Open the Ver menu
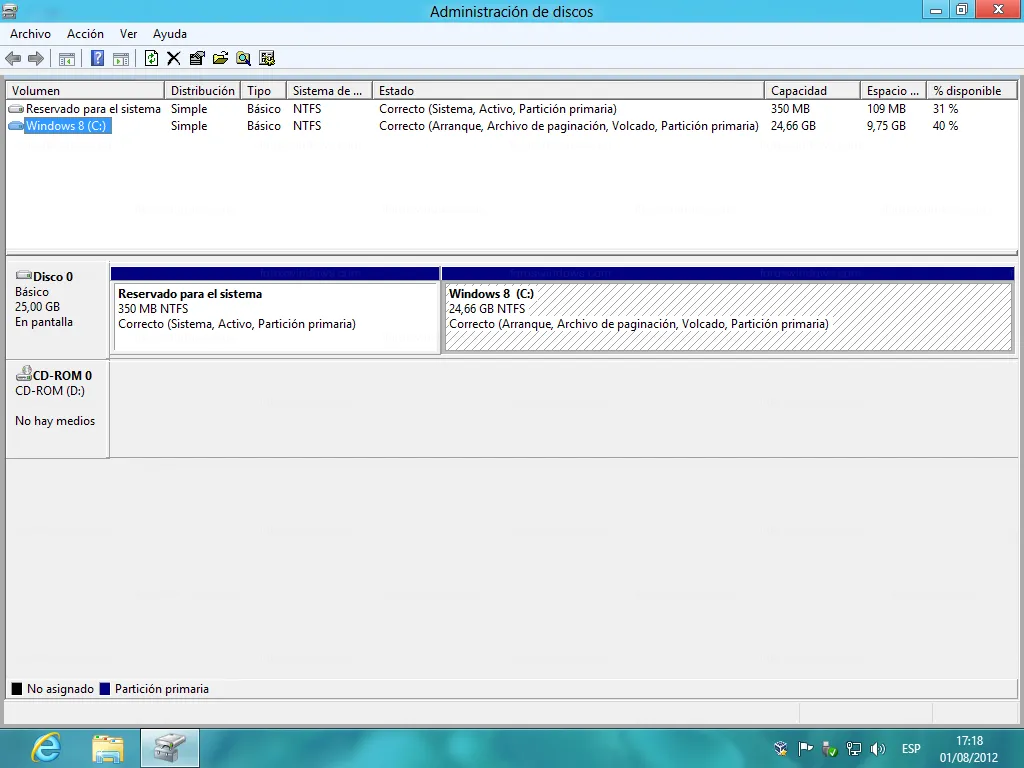Screen dimensions: 1024x768 coord(128,34)
